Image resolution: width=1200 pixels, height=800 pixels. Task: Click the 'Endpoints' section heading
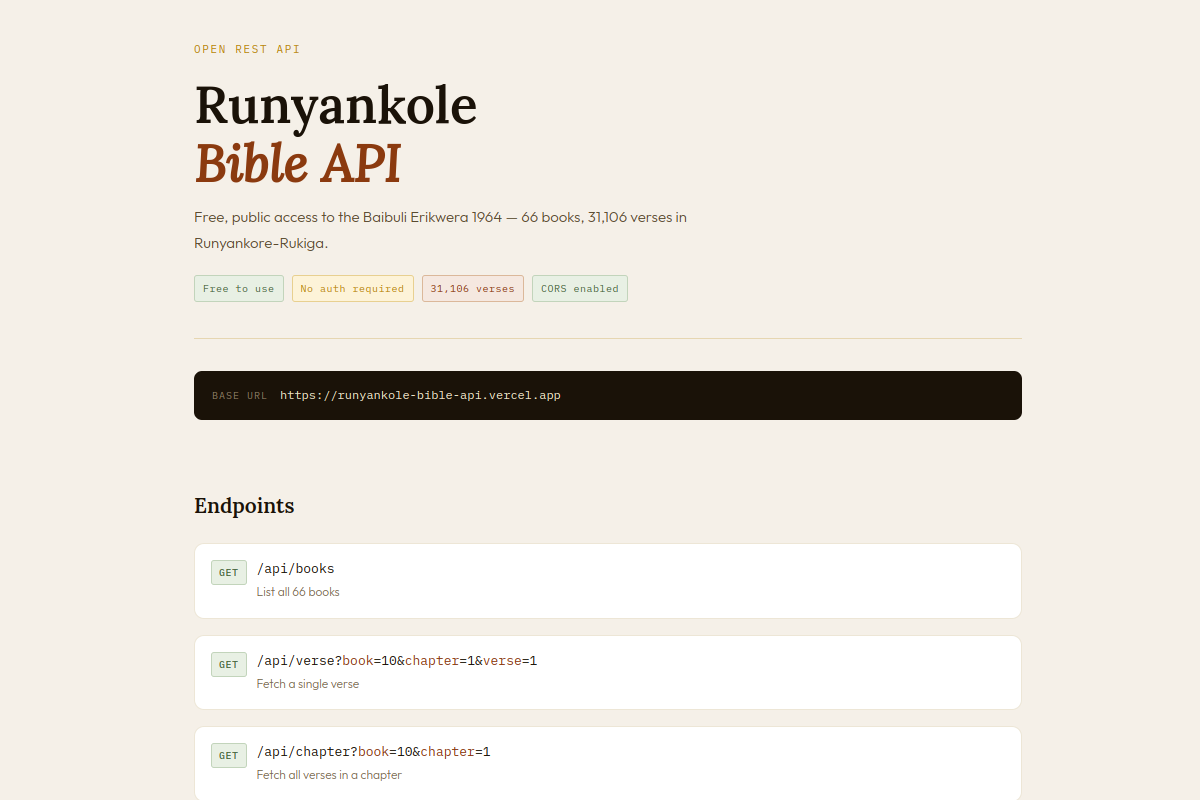click(244, 506)
